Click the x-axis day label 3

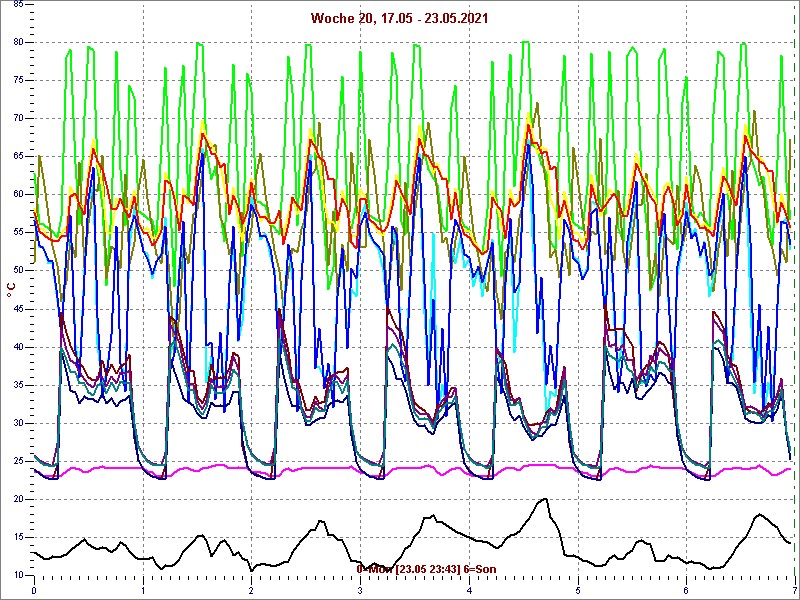(360, 592)
